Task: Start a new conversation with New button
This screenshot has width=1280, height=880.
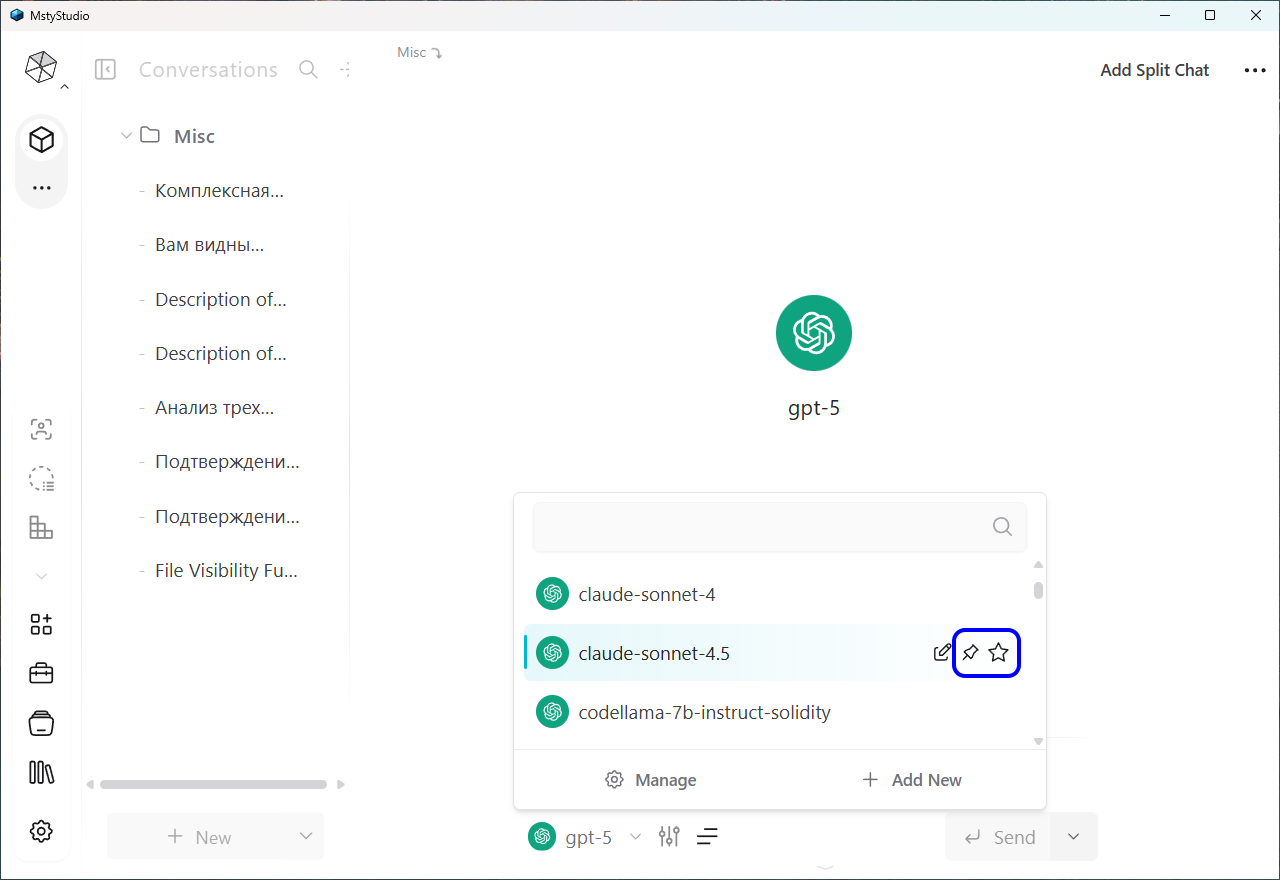Action: pos(198,837)
